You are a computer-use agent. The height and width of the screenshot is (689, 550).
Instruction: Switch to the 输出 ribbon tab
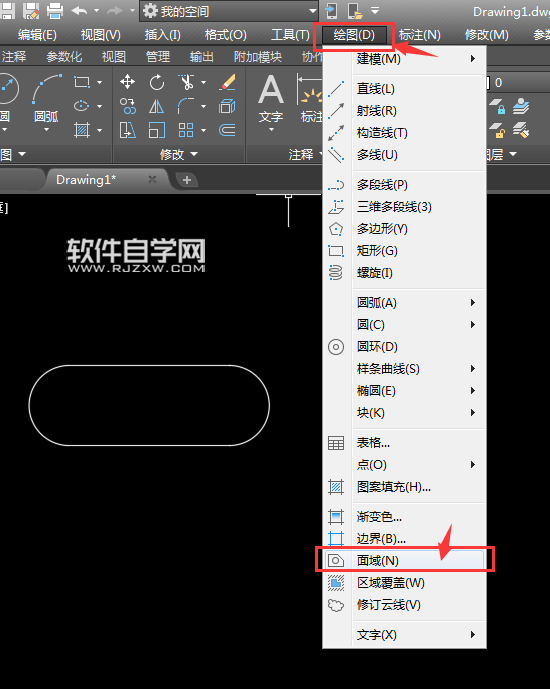pos(202,57)
